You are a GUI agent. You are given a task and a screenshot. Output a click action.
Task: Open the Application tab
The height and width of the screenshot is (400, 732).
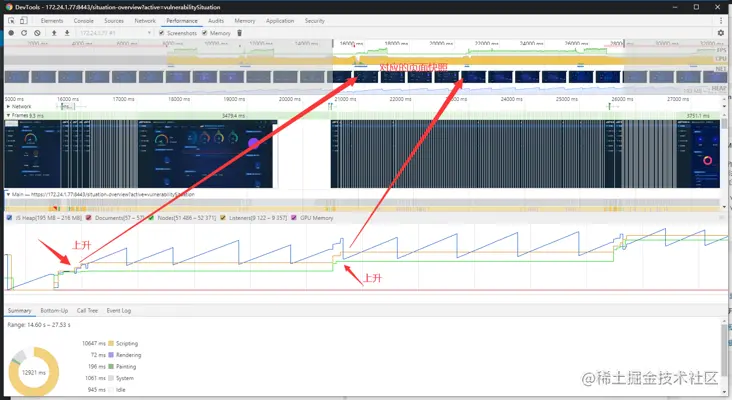click(x=280, y=21)
